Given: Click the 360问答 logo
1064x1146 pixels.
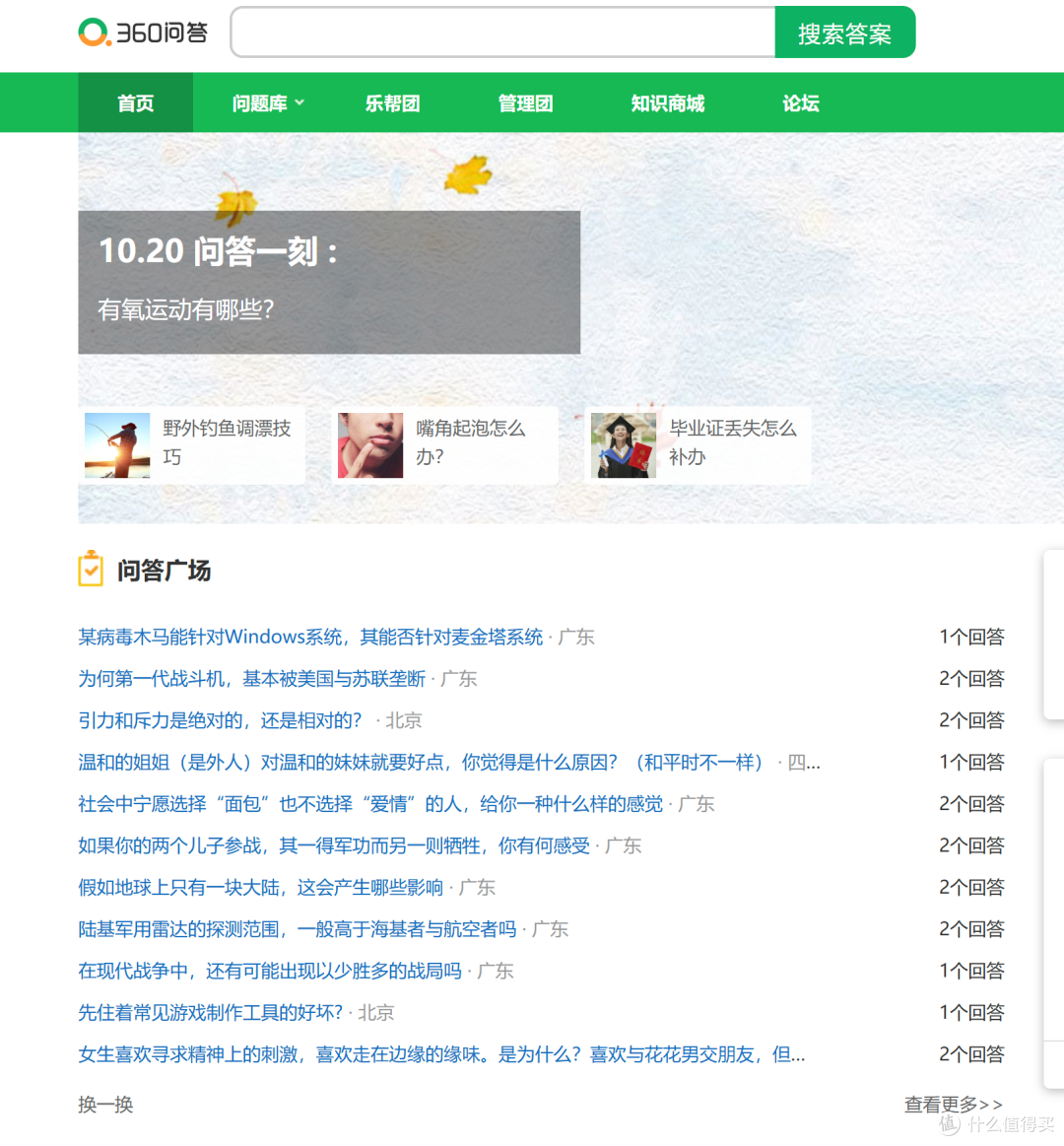Looking at the screenshot, I should coord(143,33).
